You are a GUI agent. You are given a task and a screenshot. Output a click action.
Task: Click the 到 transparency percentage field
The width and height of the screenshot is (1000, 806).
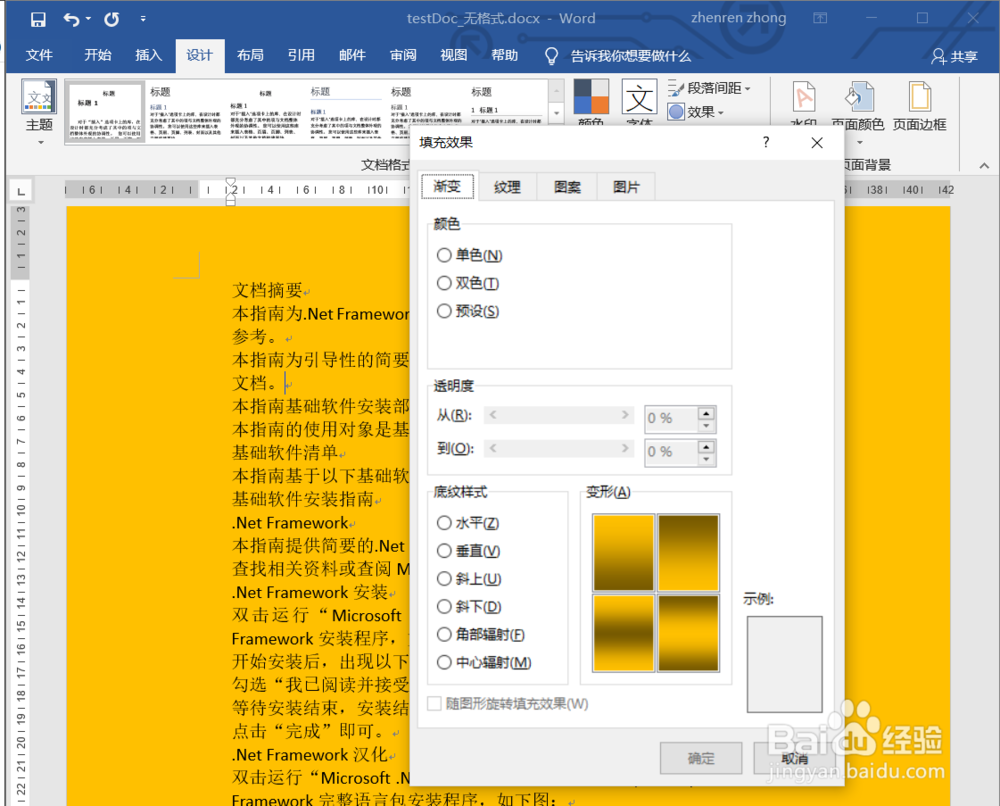click(x=671, y=452)
